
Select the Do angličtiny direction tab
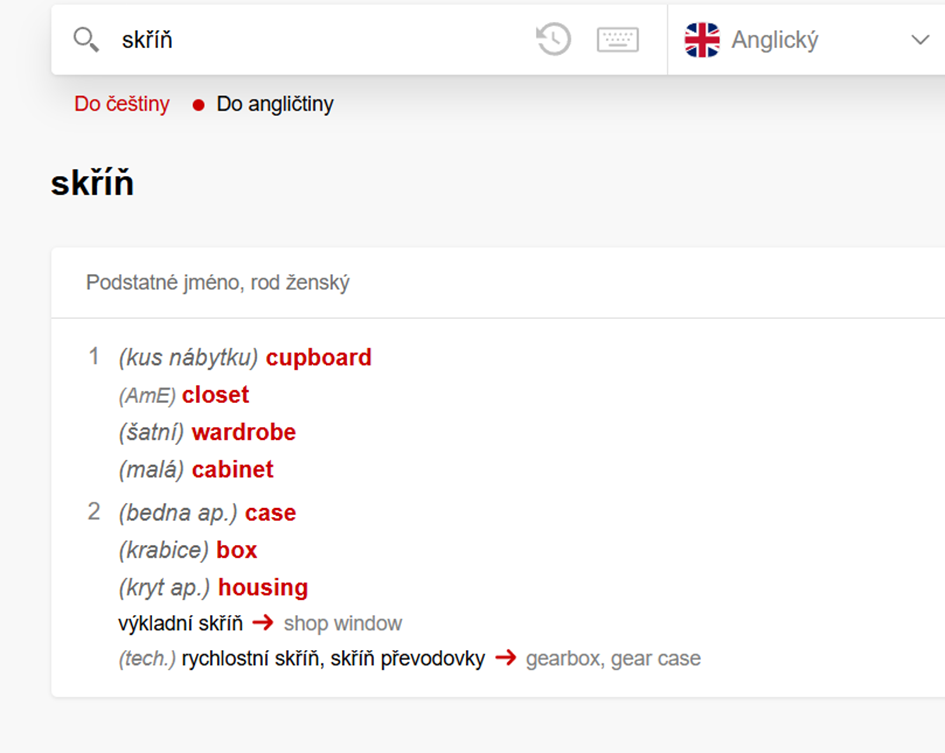[275, 104]
